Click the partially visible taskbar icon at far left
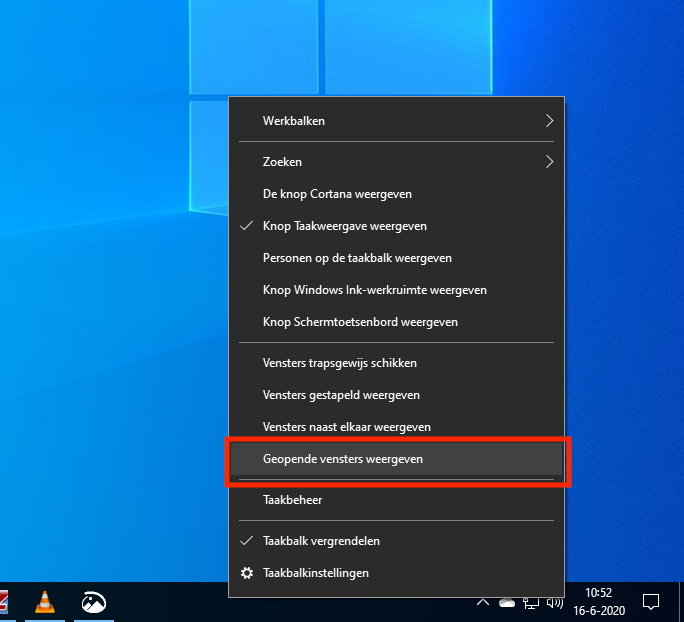 (3, 602)
